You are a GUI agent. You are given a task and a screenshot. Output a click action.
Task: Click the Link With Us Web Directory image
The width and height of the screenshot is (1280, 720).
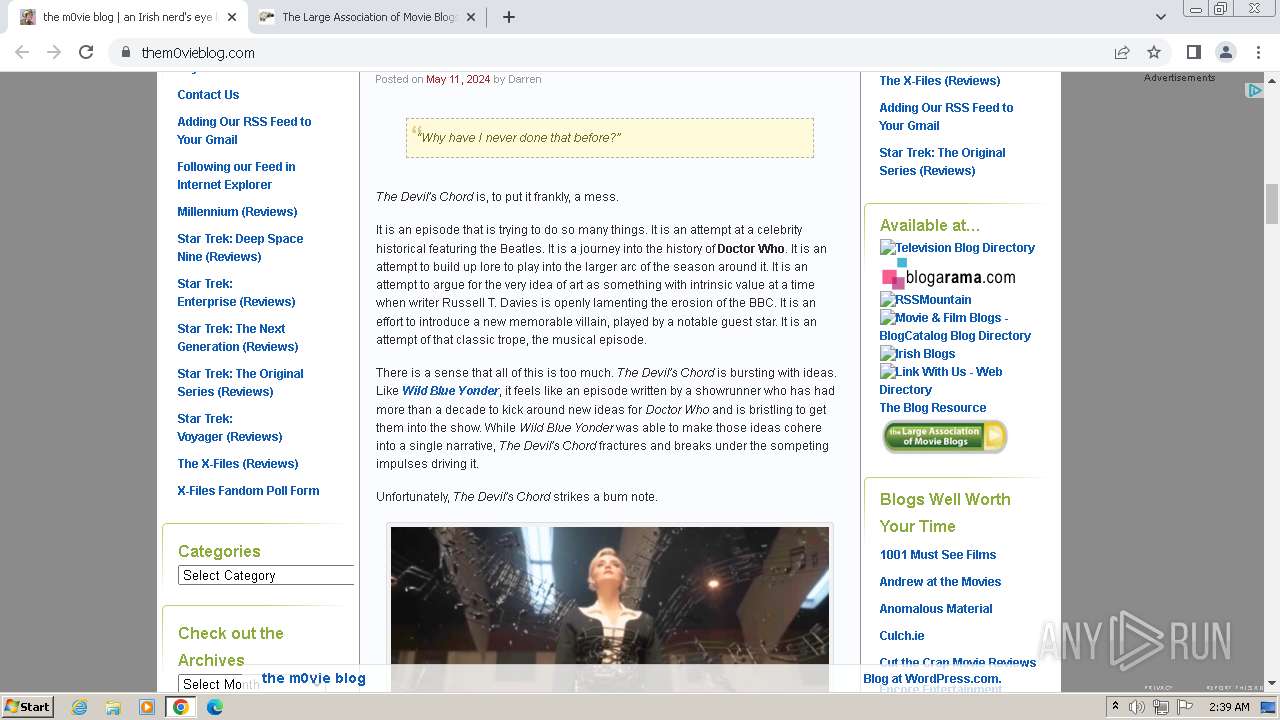[941, 380]
